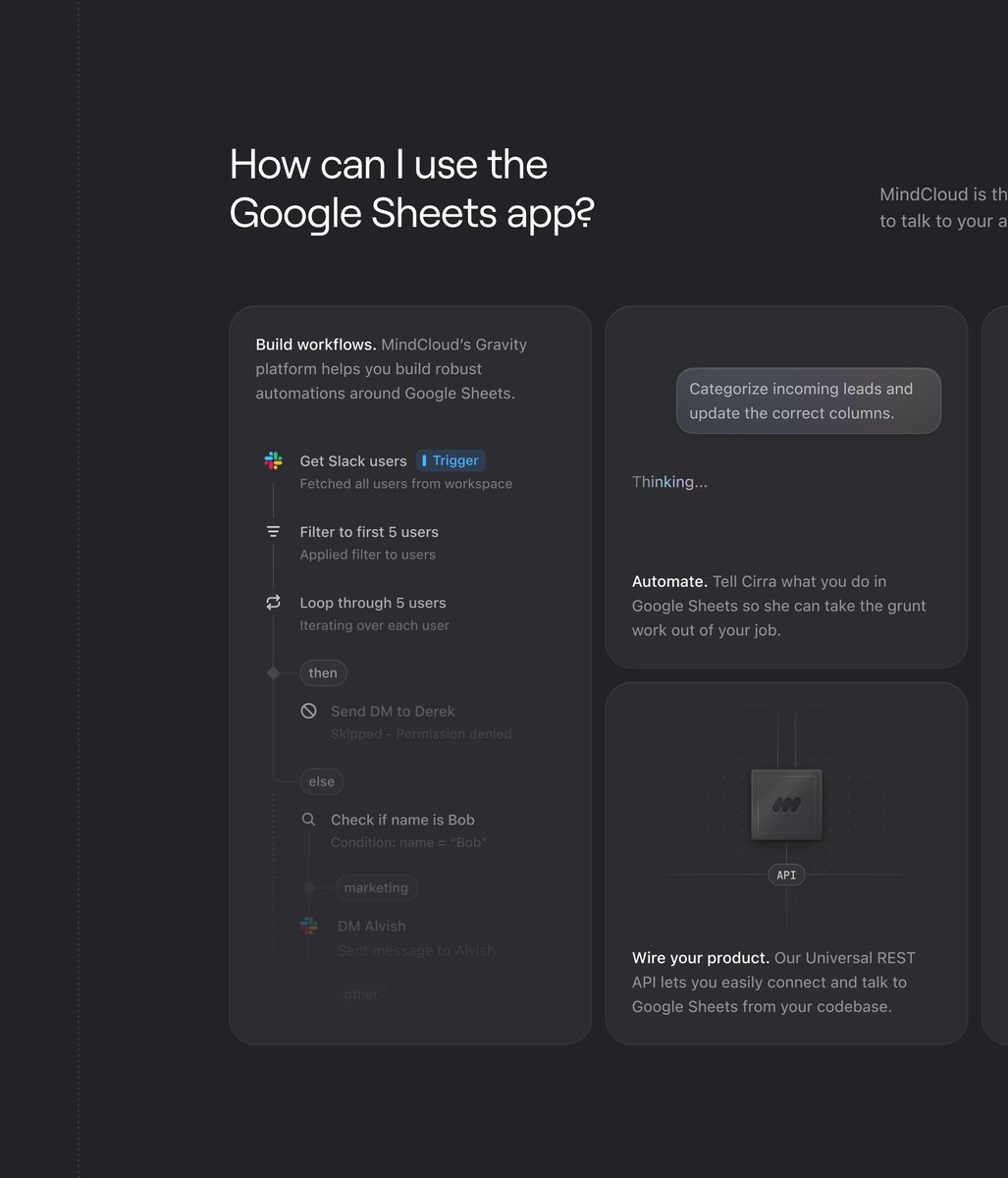
Task: Select the marketing branch pill
Action: click(x=376, y=887)
